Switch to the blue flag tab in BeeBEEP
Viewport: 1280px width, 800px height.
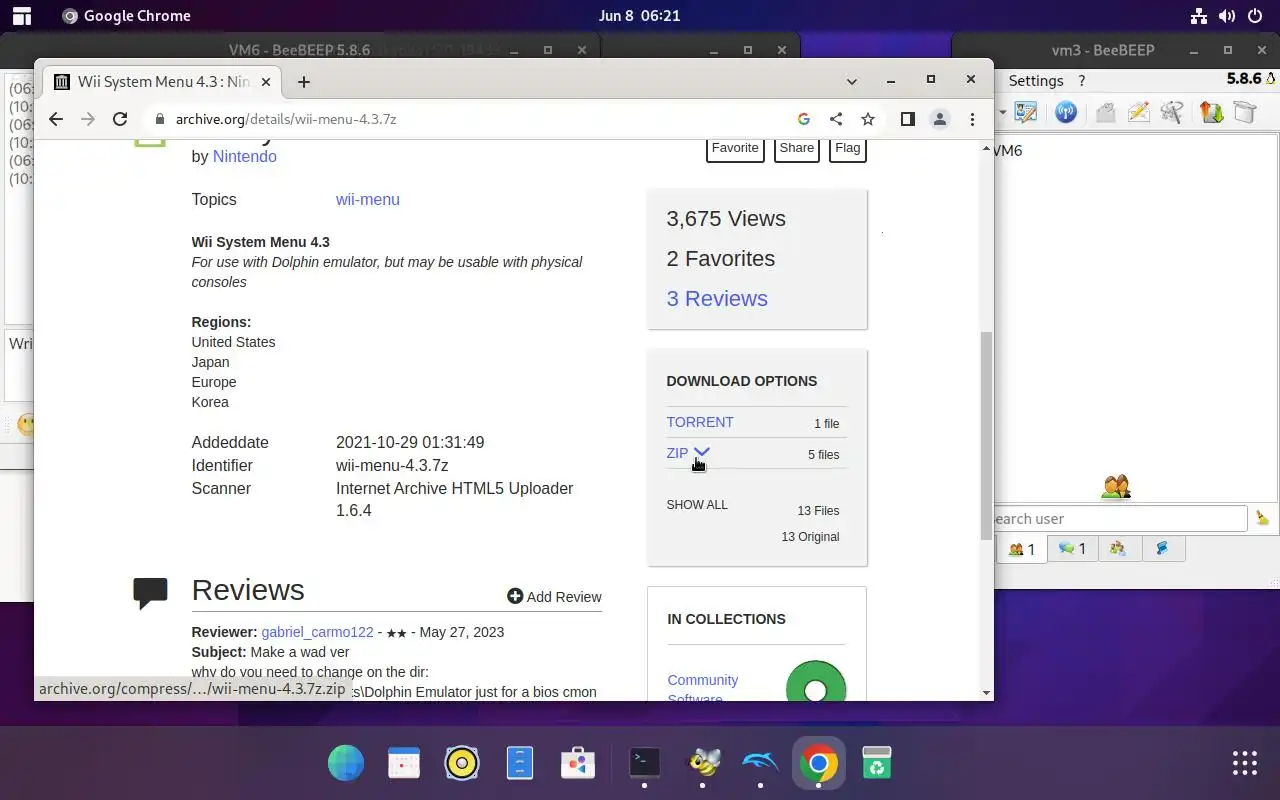coord(1163,549)
